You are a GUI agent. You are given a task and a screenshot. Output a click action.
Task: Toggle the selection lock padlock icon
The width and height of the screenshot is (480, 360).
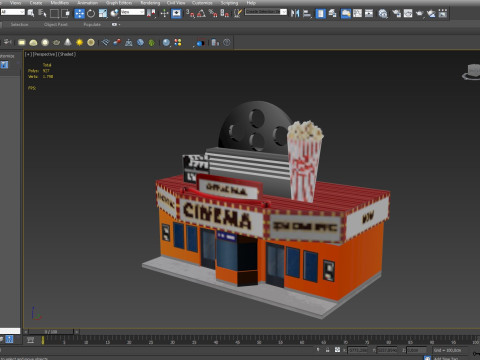[328, 350]
